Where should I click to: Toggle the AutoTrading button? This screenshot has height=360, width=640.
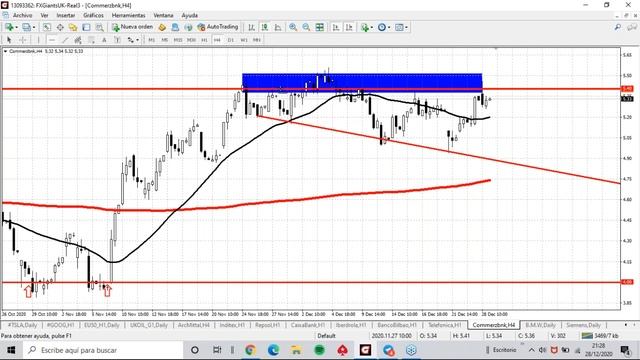tap(218, 27)
